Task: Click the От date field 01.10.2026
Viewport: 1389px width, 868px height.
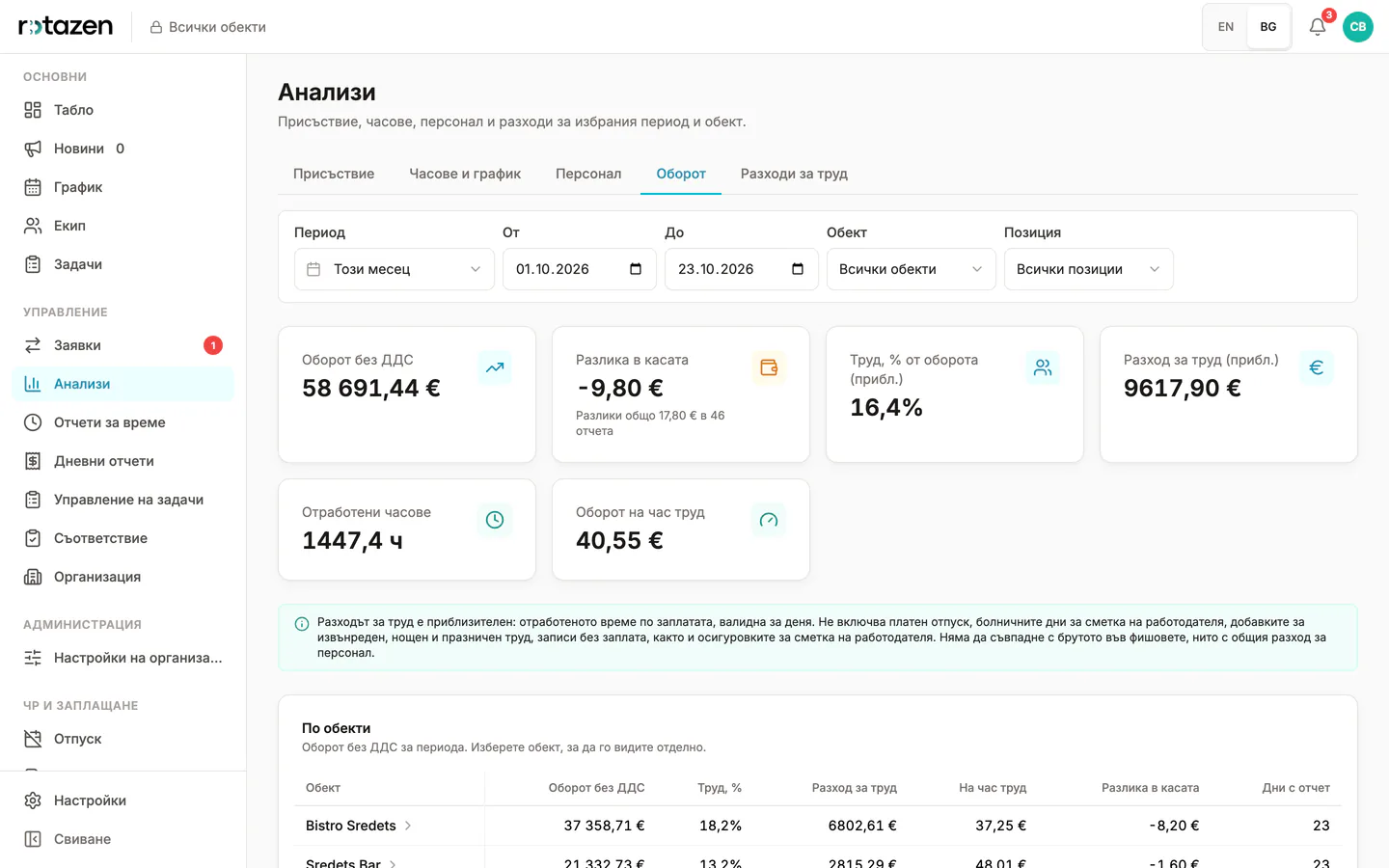Action: tap(580, 269)
